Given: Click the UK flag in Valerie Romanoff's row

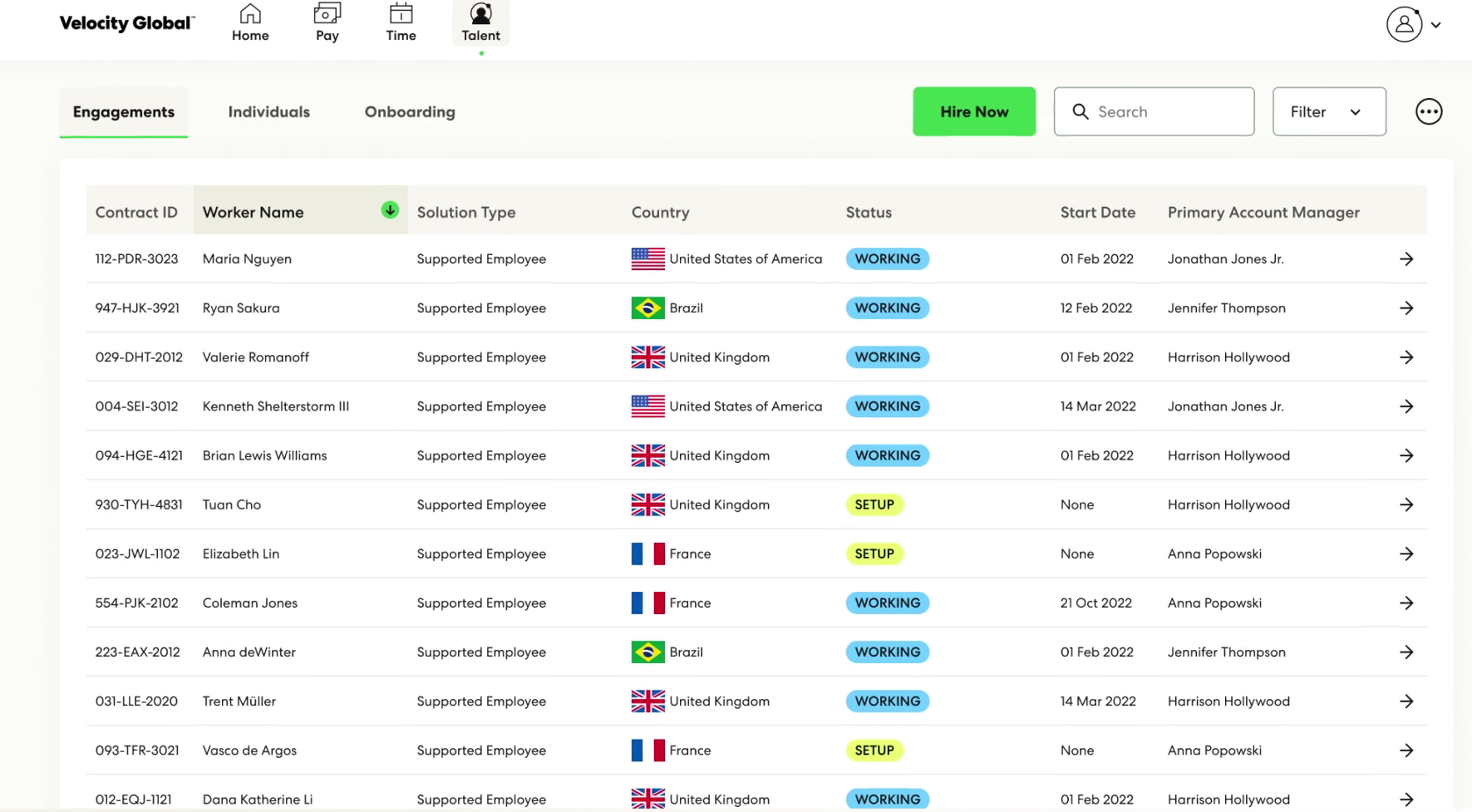Looking at the screenshot, I should [x=647, y=357].
